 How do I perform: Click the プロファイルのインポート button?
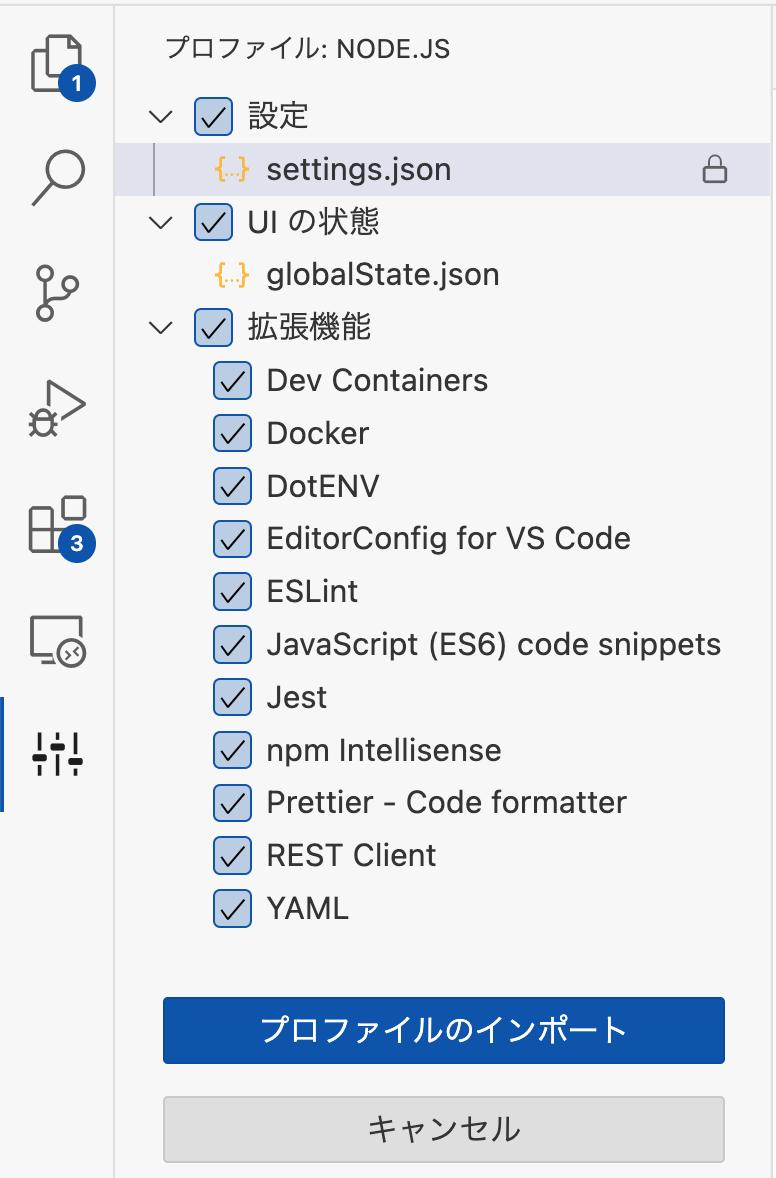[444, 1030]
